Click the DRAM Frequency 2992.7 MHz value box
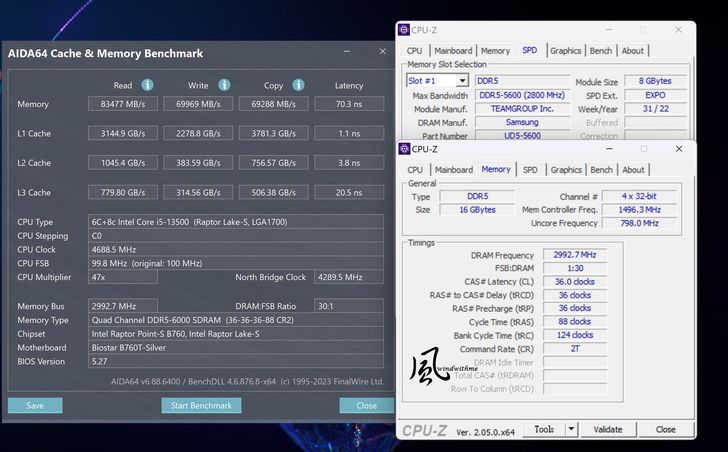The height and width of the screenshot is (452, 728). point(574,255)
